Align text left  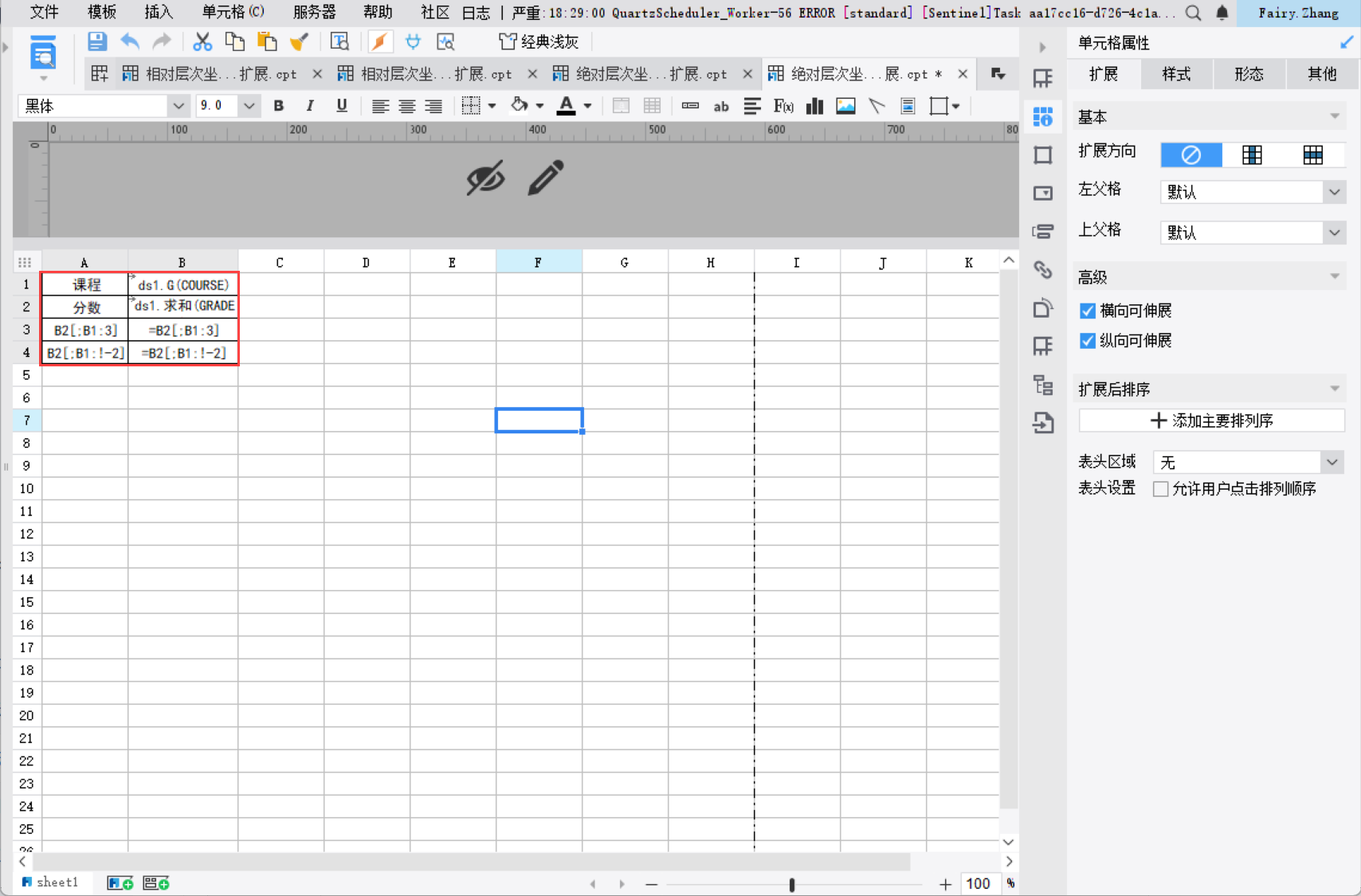click(x=380, y=106)
